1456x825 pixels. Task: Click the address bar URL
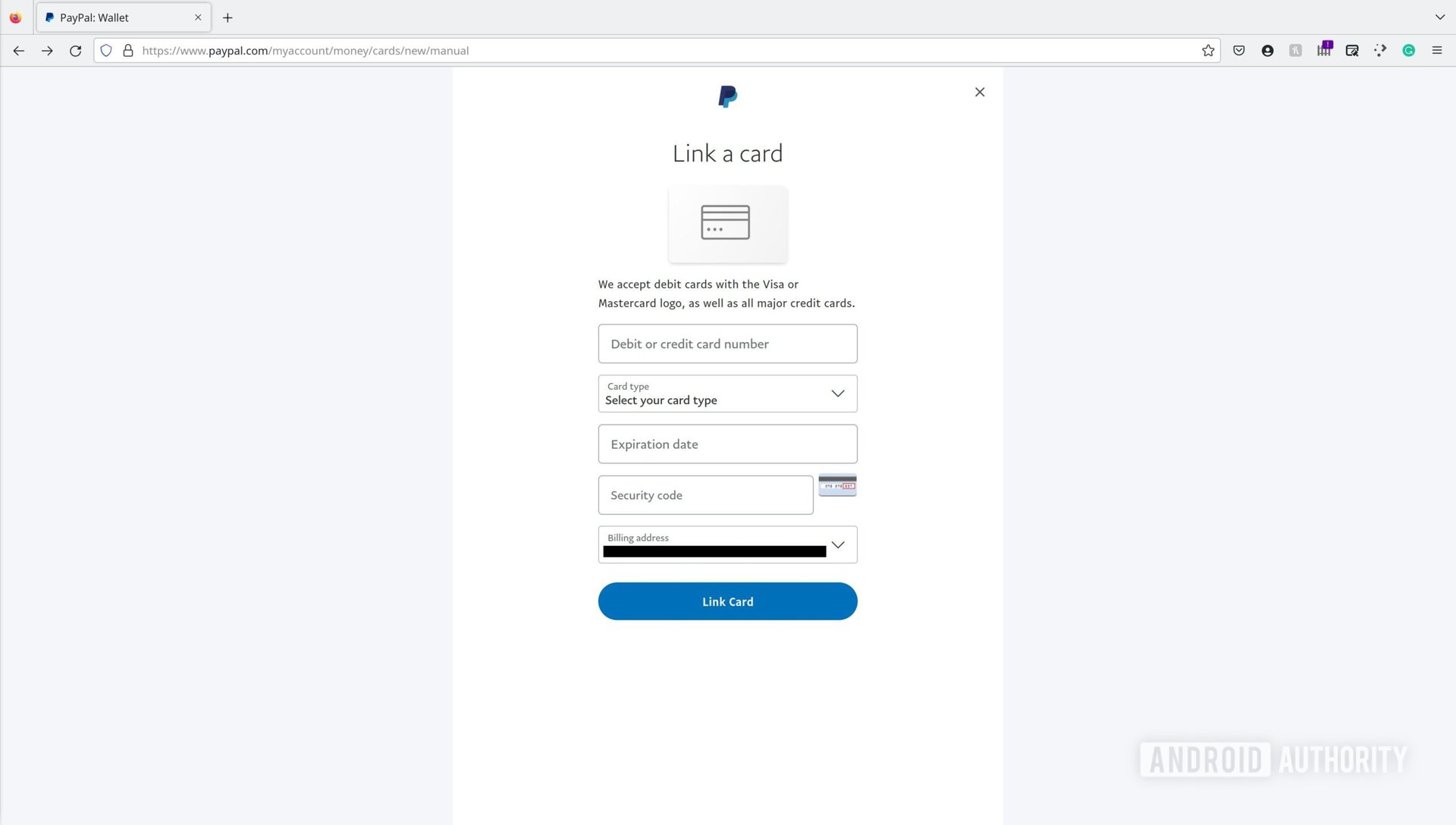point(304,50)
